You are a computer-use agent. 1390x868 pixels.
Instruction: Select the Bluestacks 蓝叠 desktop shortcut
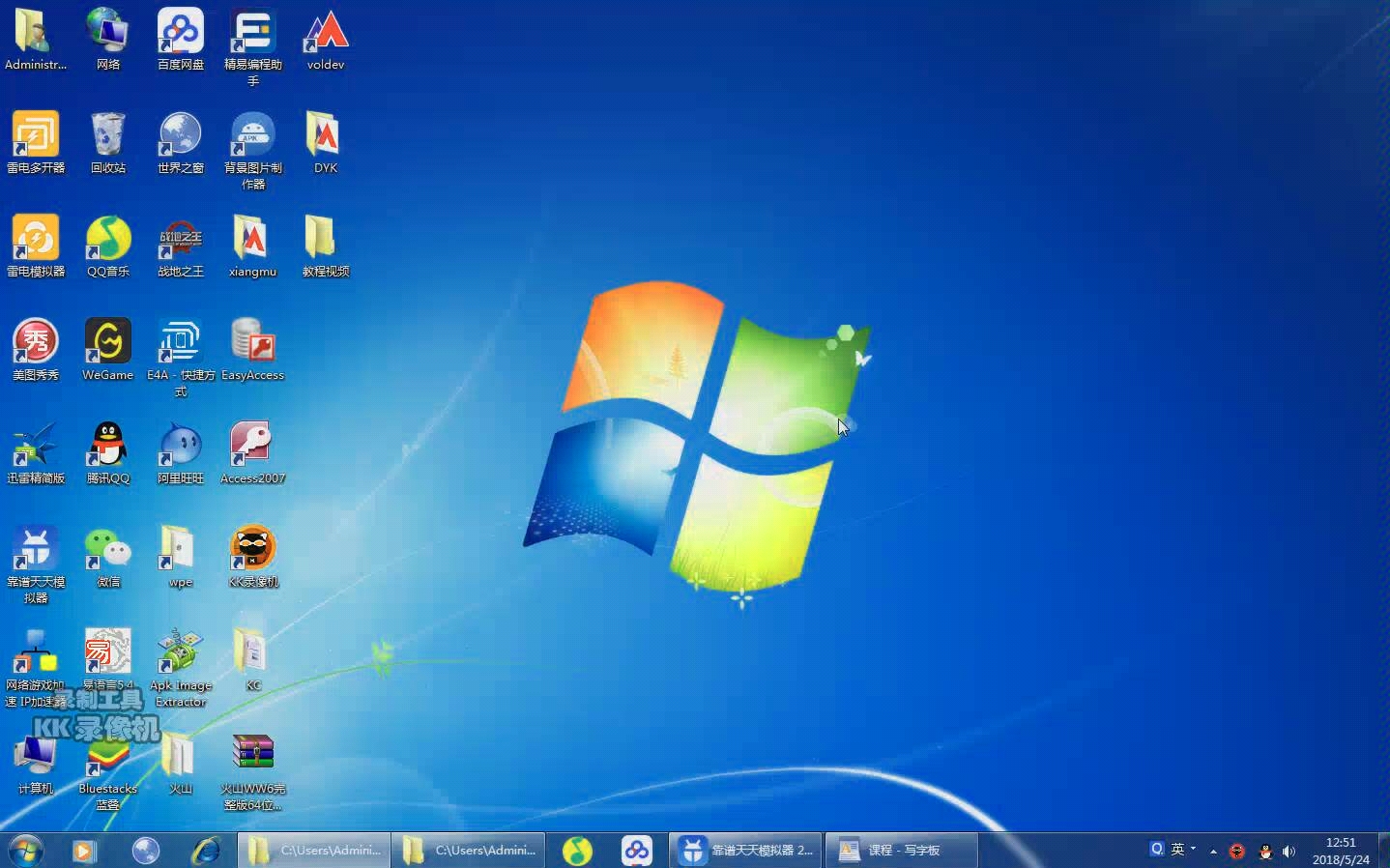[108, 771]
